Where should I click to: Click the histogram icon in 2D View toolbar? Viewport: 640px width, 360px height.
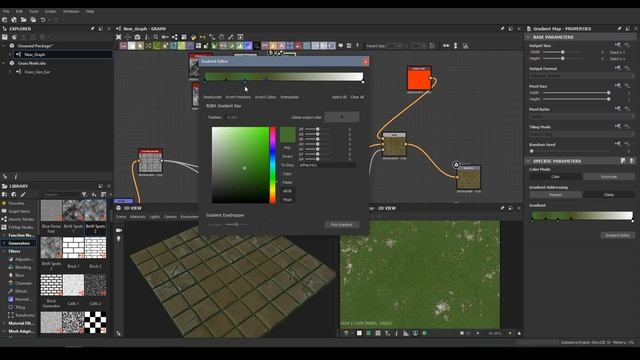pos(406,333)
